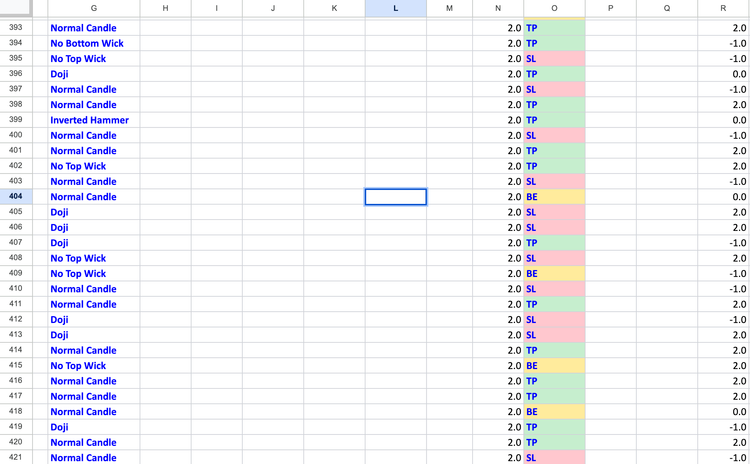Select the yellow BE cell in row 404
750x464 pixels.
554,197
